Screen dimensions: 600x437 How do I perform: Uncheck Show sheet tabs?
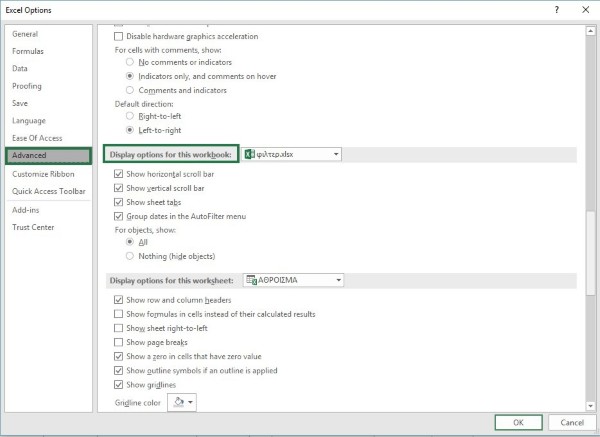(x=119, y=202)
